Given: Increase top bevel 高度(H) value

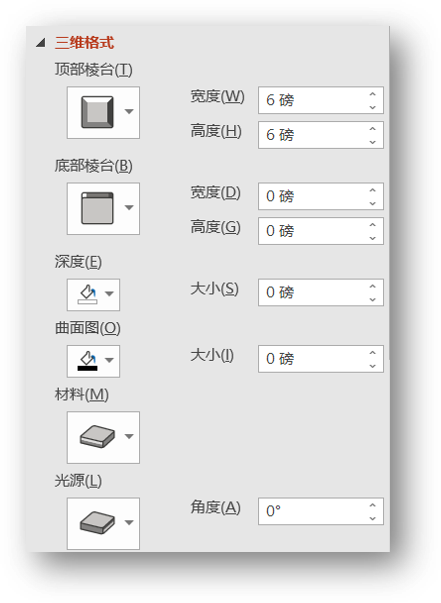Looking at the screenshot, I should coord(372,129).
